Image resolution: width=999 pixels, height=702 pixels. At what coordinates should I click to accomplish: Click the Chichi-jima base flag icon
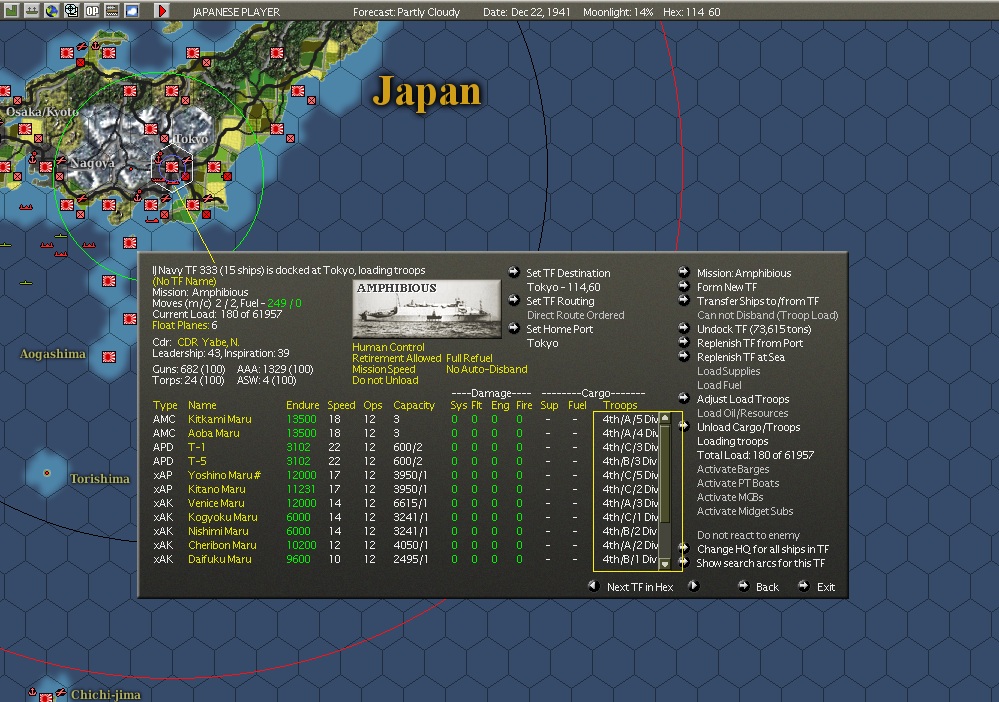46,697
